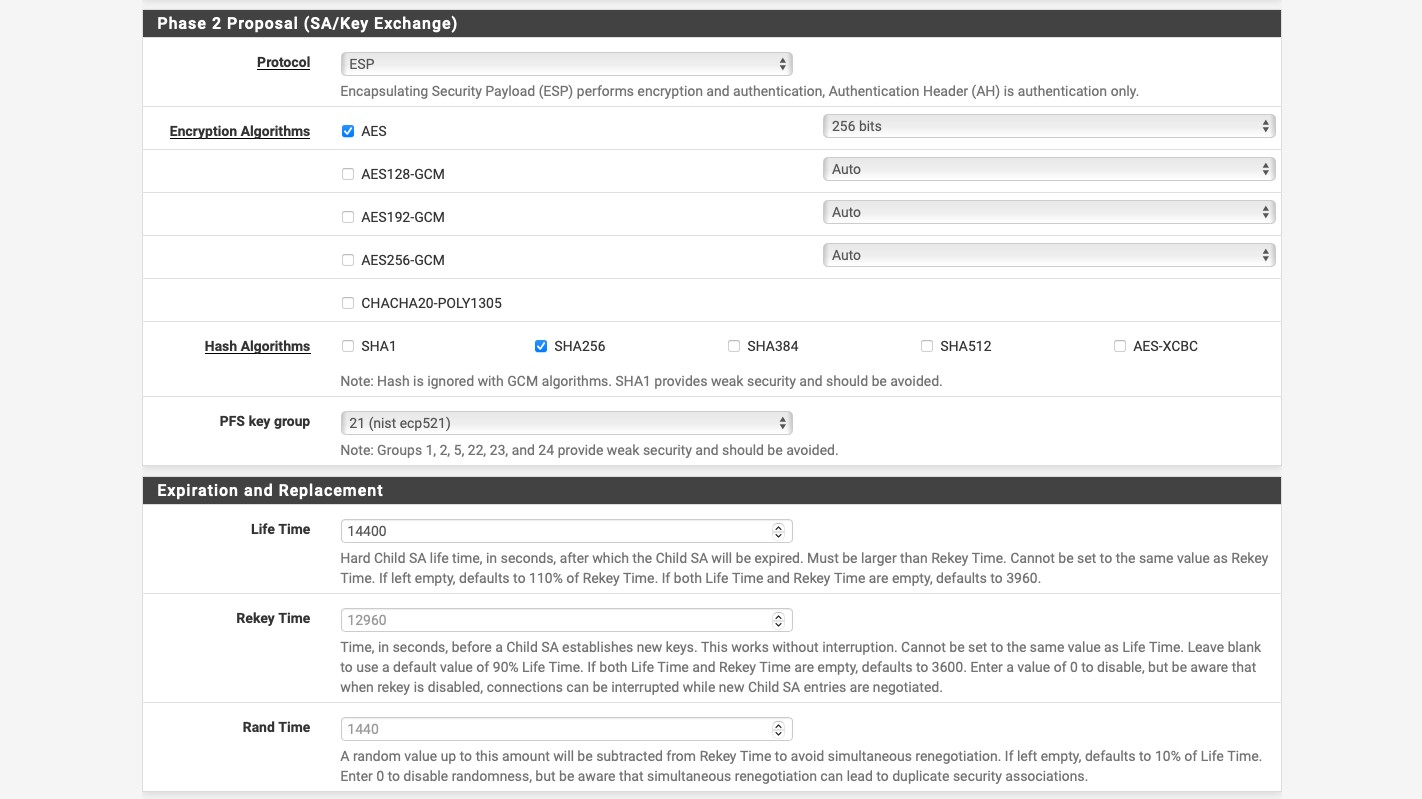Click the Rekey Time input field
The width and height of the screenshot is (1422, 799).
555,620
